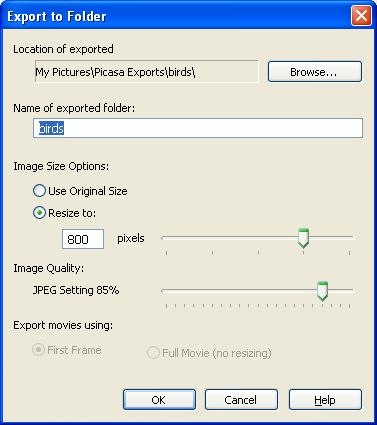Confirm export with the OK button

[x=159, y=400]
